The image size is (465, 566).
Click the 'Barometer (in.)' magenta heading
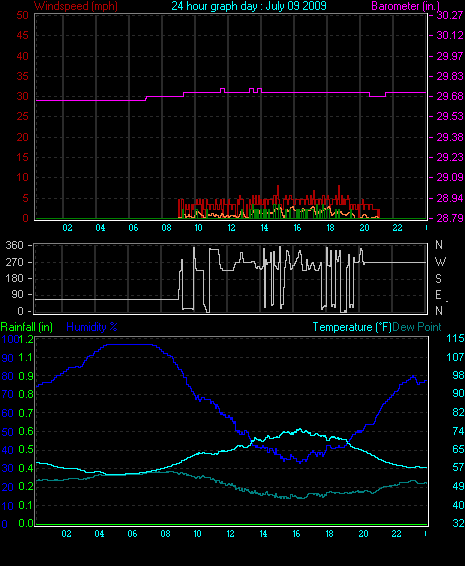405,6
